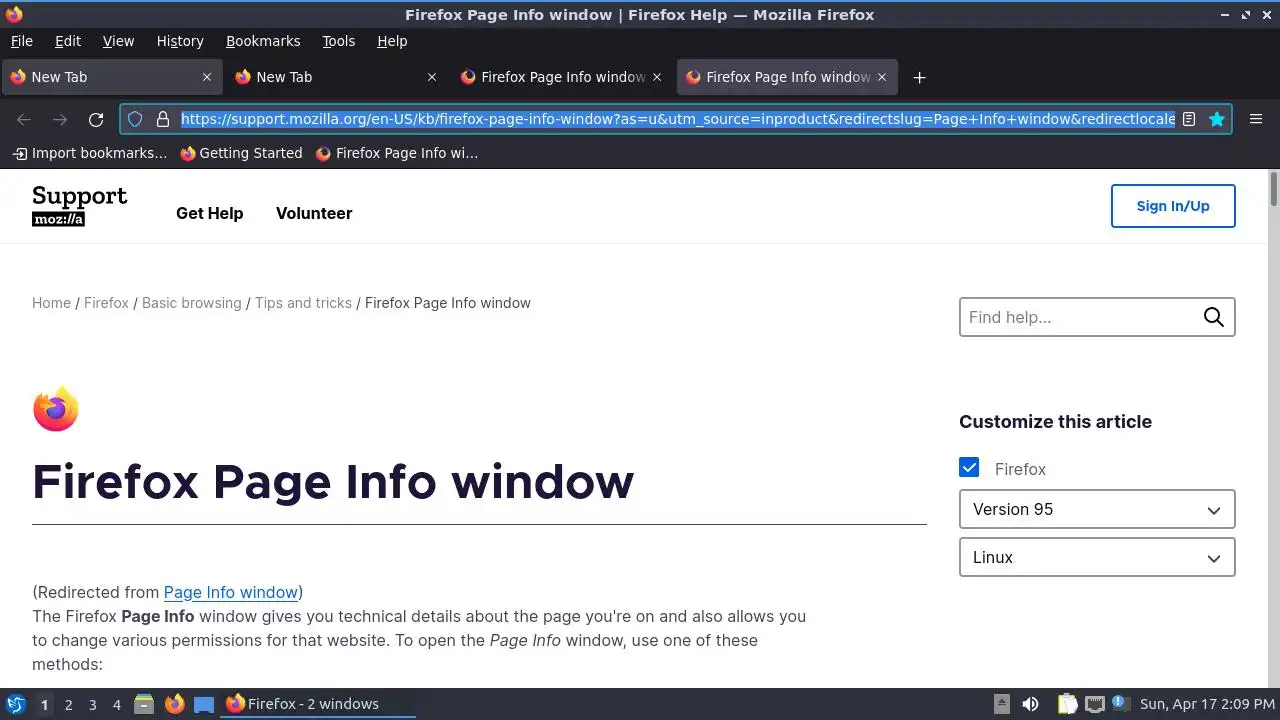Launch Firefox from the taskbar launcher icon
Screen dimensions: 1280x720
click(x=175, y=704)
